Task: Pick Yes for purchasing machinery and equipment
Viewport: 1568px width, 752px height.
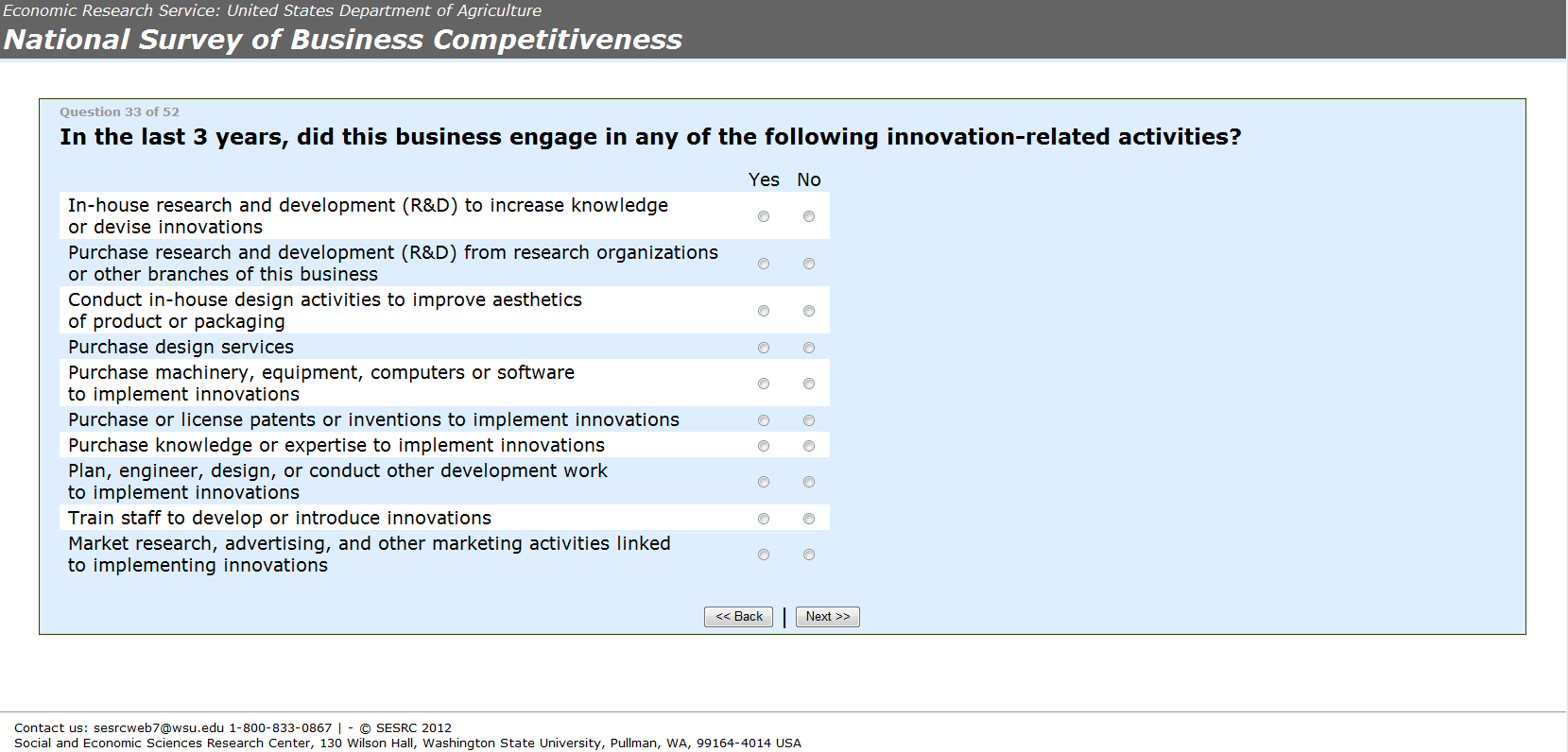Action: pyautogui.click(x=764, y=384)
